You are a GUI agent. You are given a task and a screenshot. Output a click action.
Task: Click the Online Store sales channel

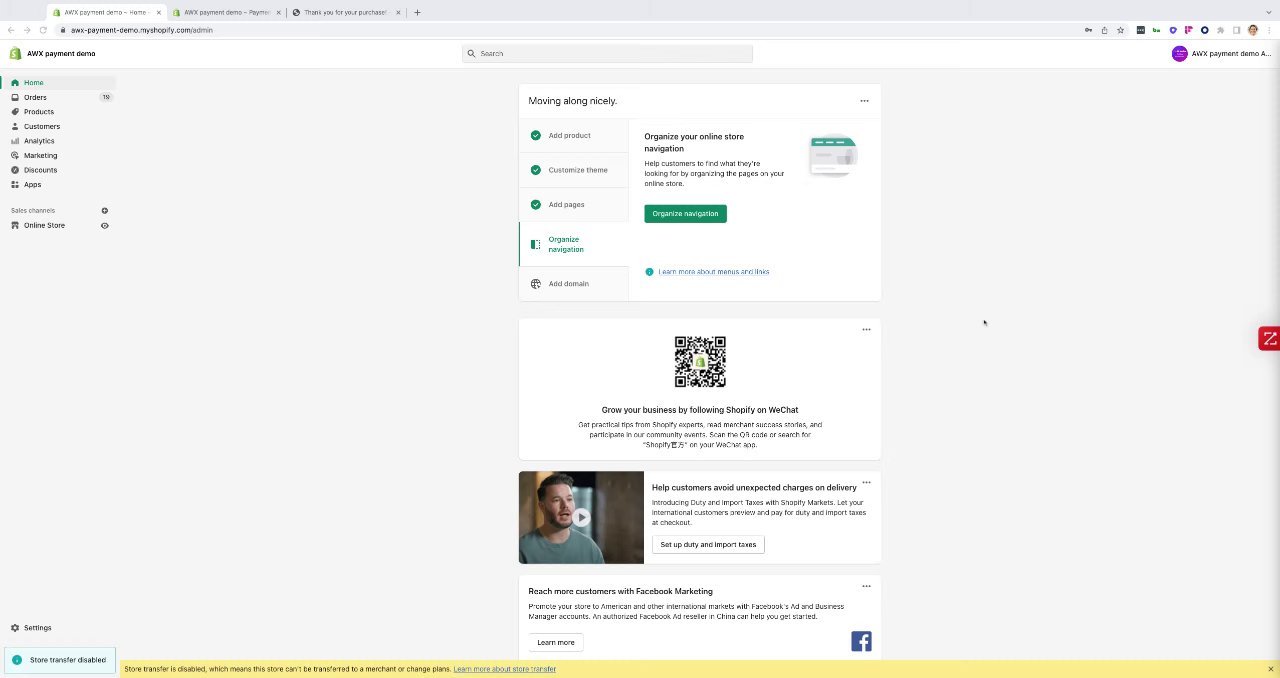(44, 225)
